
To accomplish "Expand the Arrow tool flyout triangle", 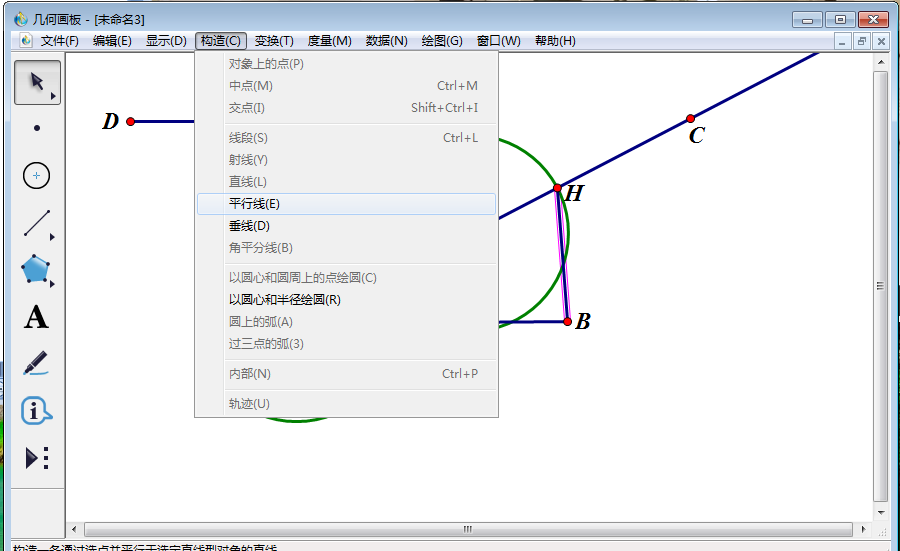I will [x=53, y=96].
